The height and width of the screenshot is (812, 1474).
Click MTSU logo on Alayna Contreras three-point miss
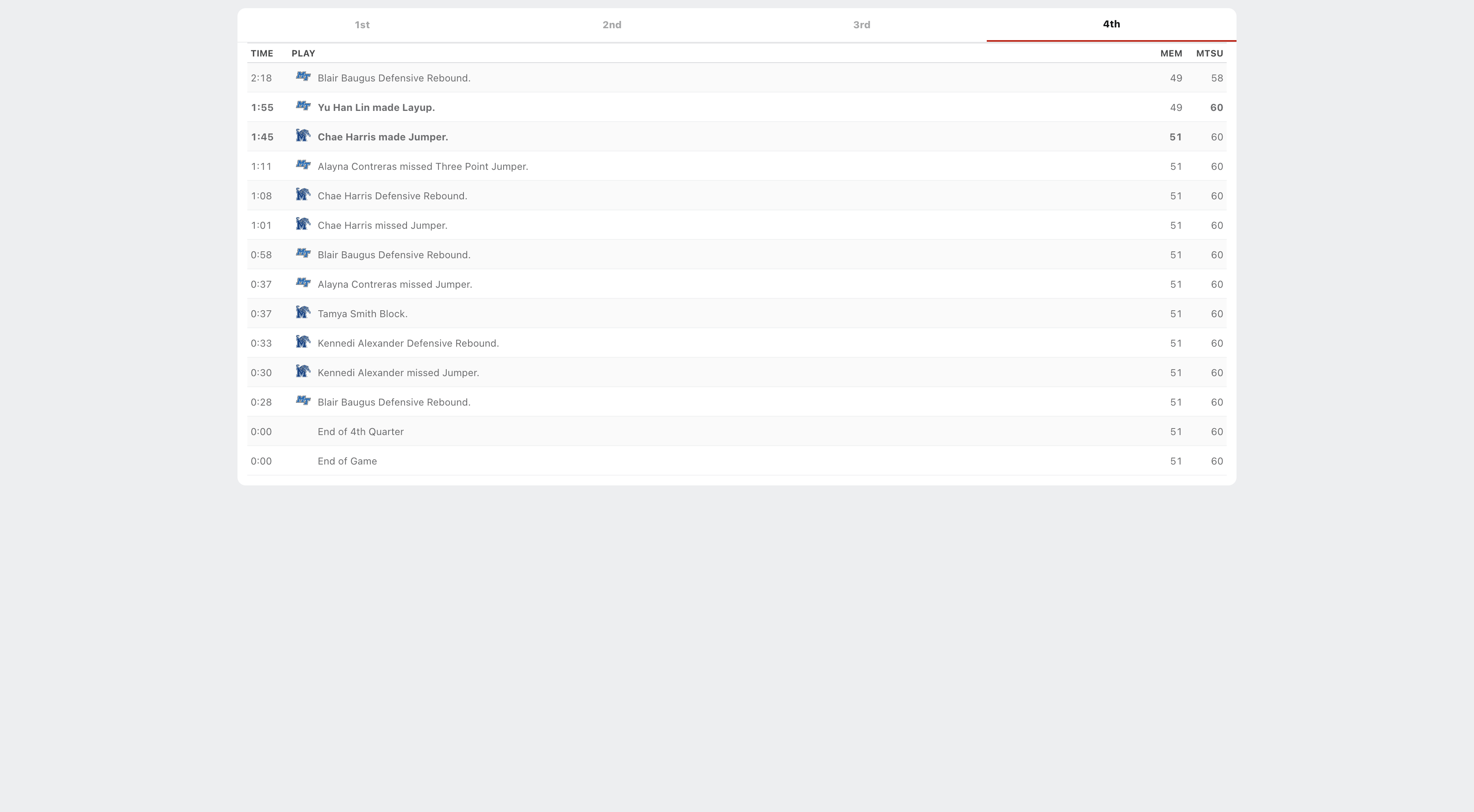[x=303, y=165]
